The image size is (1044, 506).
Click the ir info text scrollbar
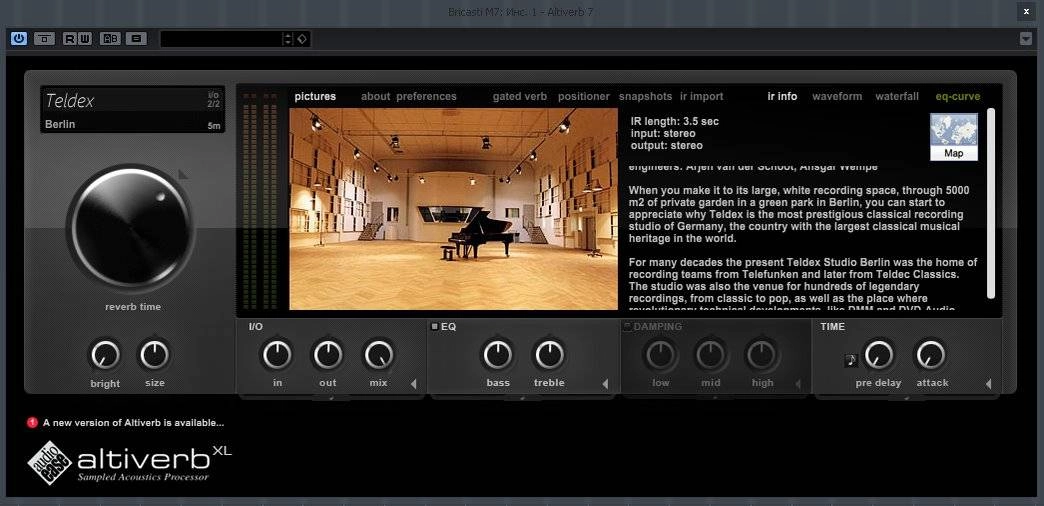point(990,203)
